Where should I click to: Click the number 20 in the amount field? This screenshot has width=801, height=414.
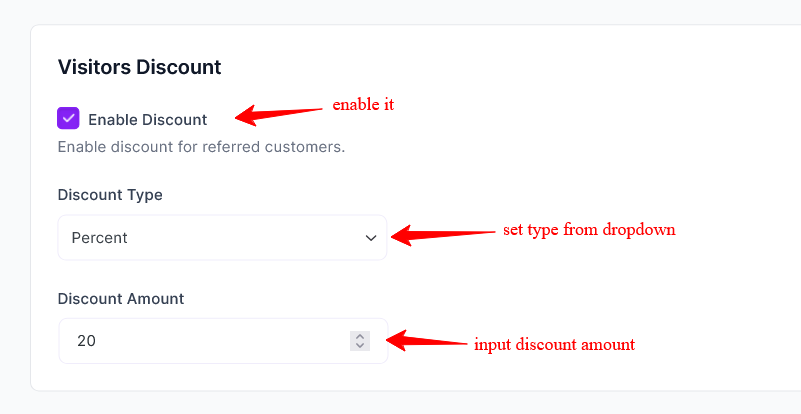coord(86,341)
